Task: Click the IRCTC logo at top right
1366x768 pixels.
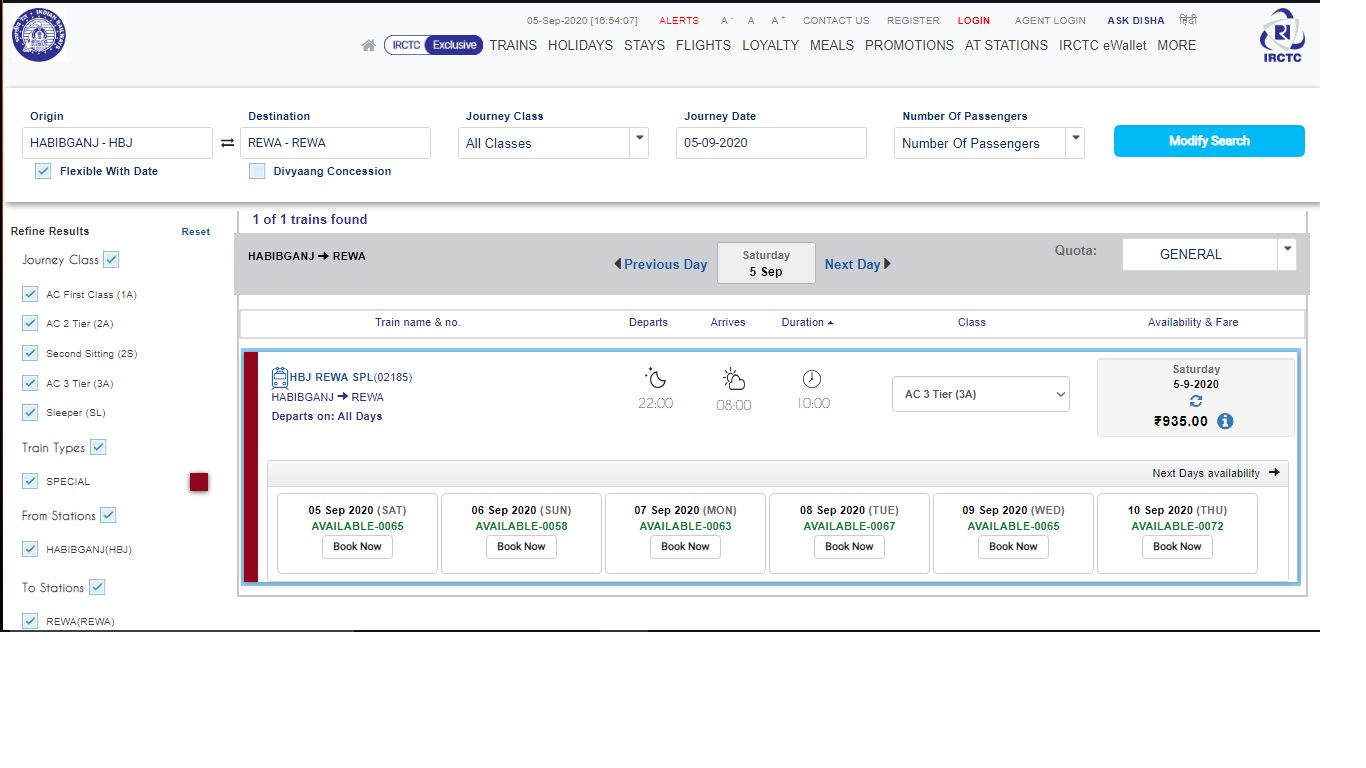Action: (x=1282, y=37)
